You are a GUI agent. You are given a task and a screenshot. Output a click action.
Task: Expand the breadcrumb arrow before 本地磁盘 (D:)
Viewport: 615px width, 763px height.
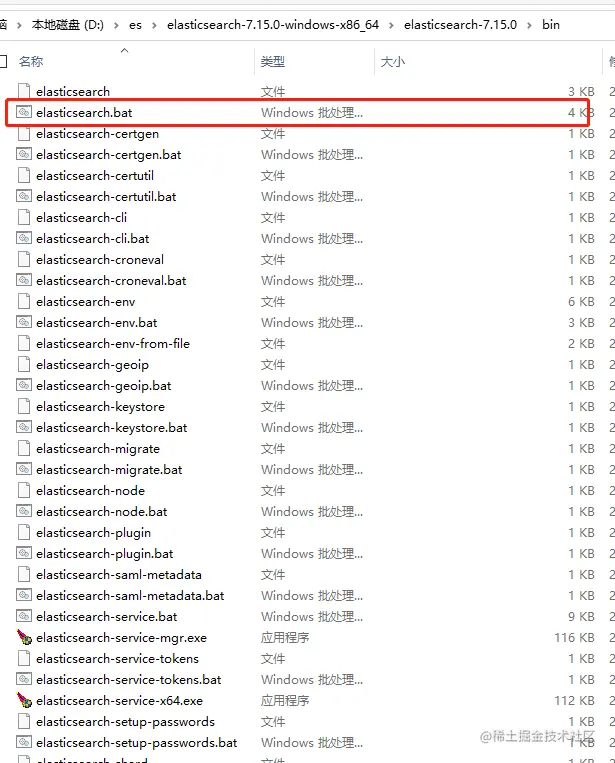(x=19, y=25)
